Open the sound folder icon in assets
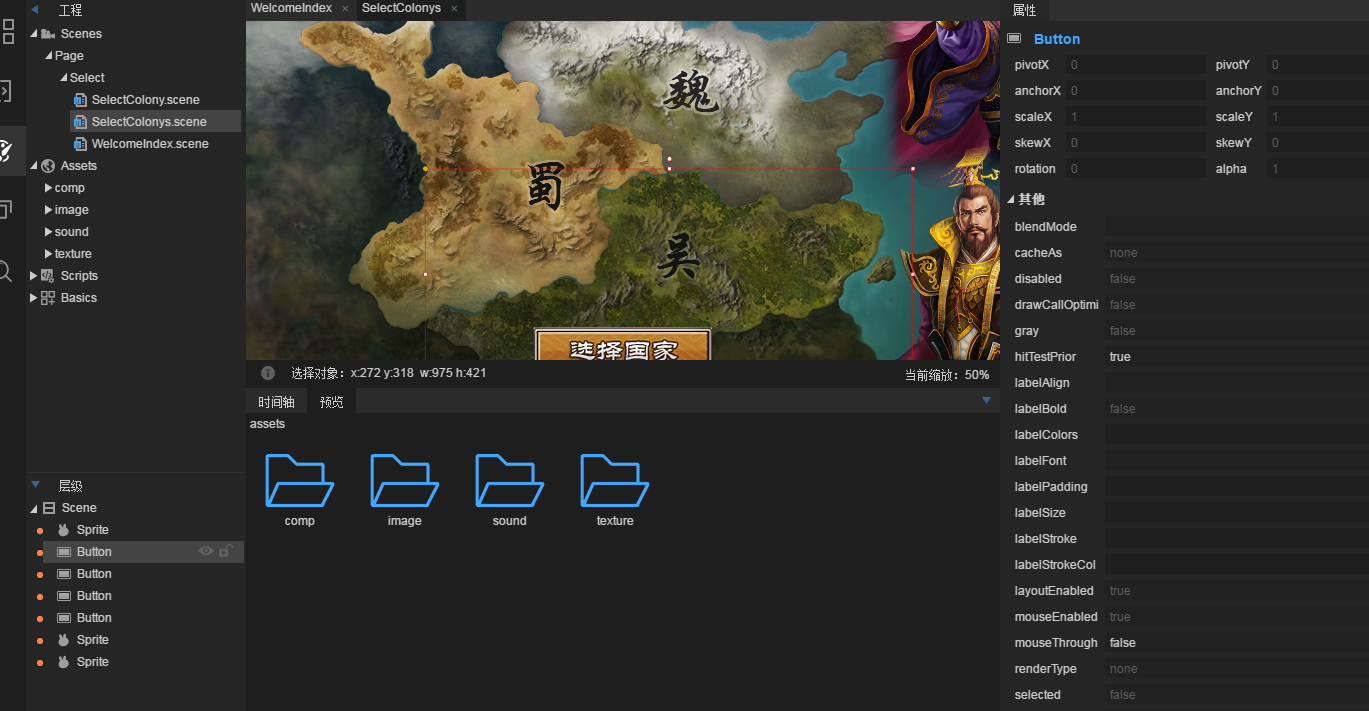 click(509, 481)
